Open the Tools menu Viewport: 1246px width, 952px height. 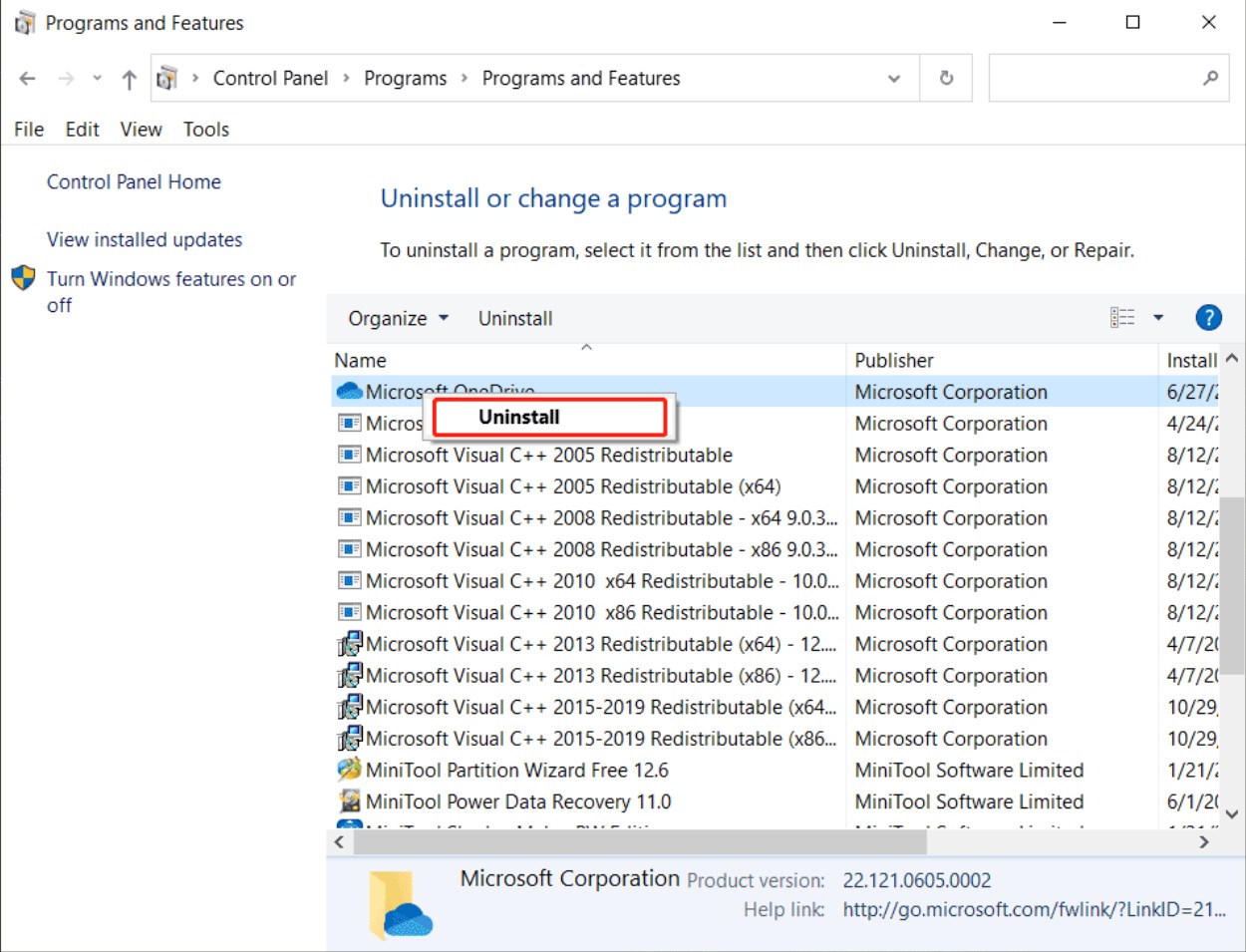click(205, 130)
